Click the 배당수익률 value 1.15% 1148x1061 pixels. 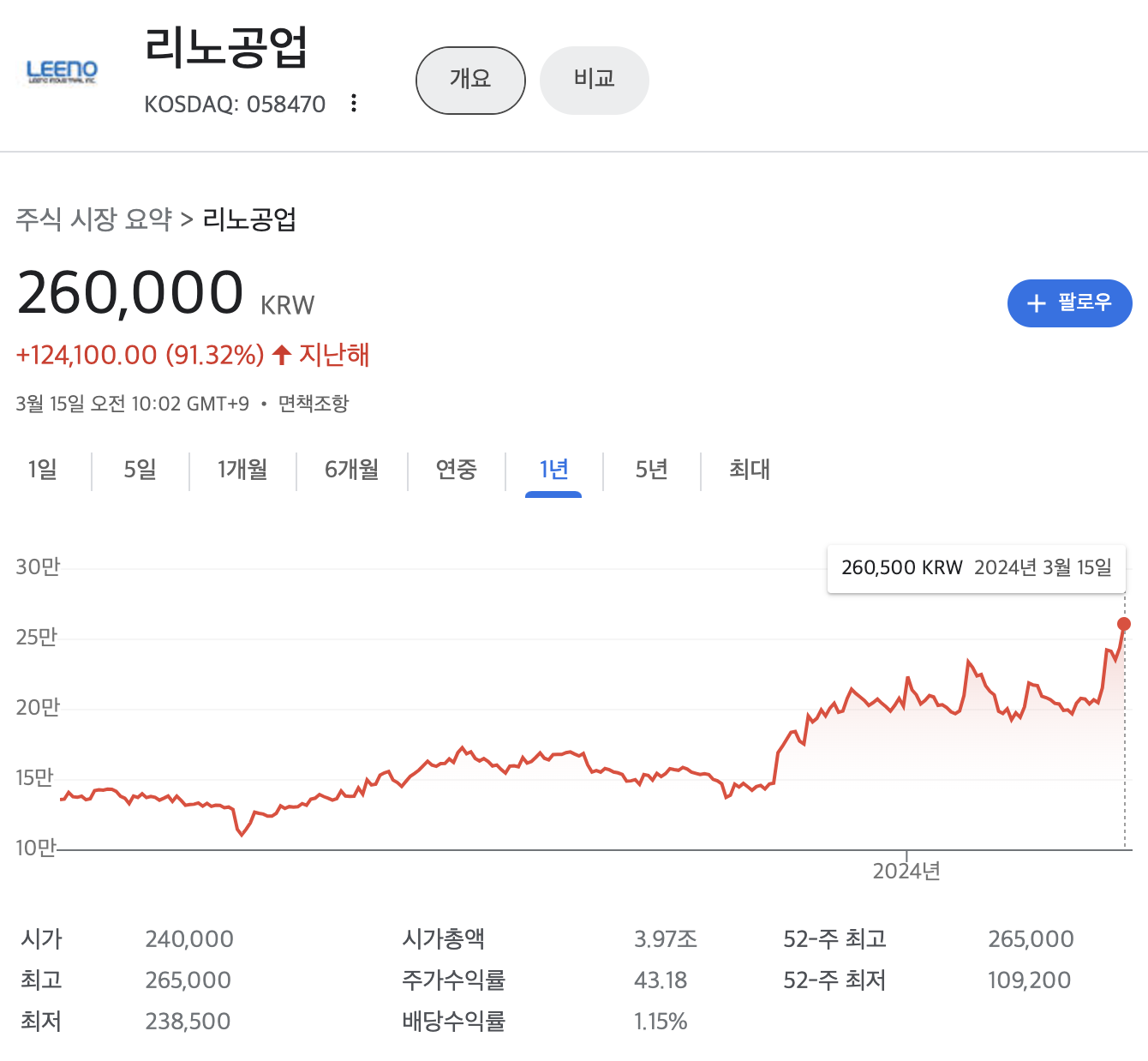661,1022
